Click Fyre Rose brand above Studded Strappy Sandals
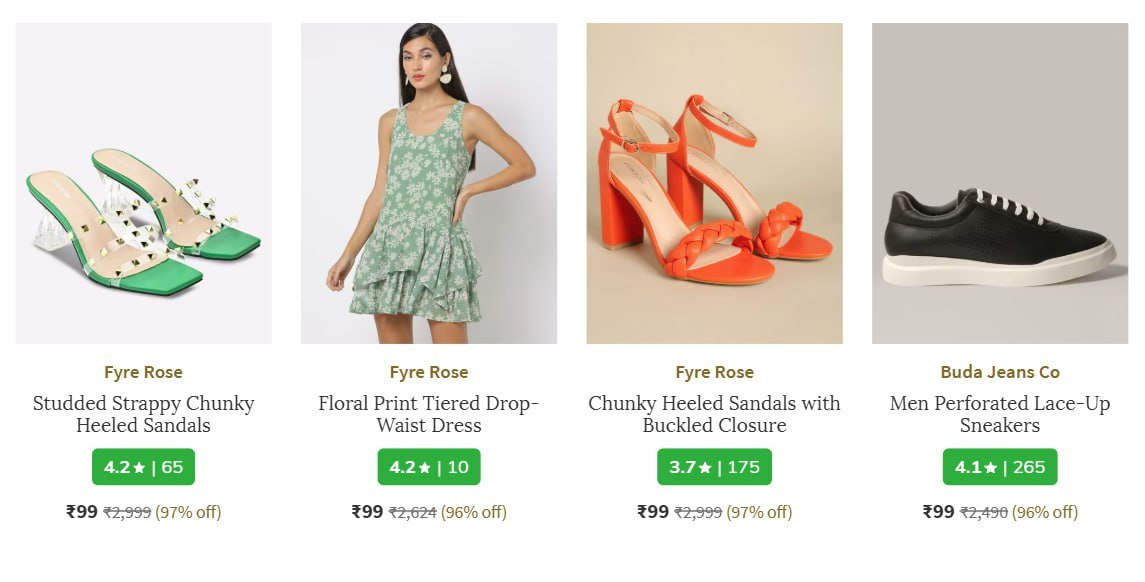This screenshot has width=1145, height=582. (143, 372)
